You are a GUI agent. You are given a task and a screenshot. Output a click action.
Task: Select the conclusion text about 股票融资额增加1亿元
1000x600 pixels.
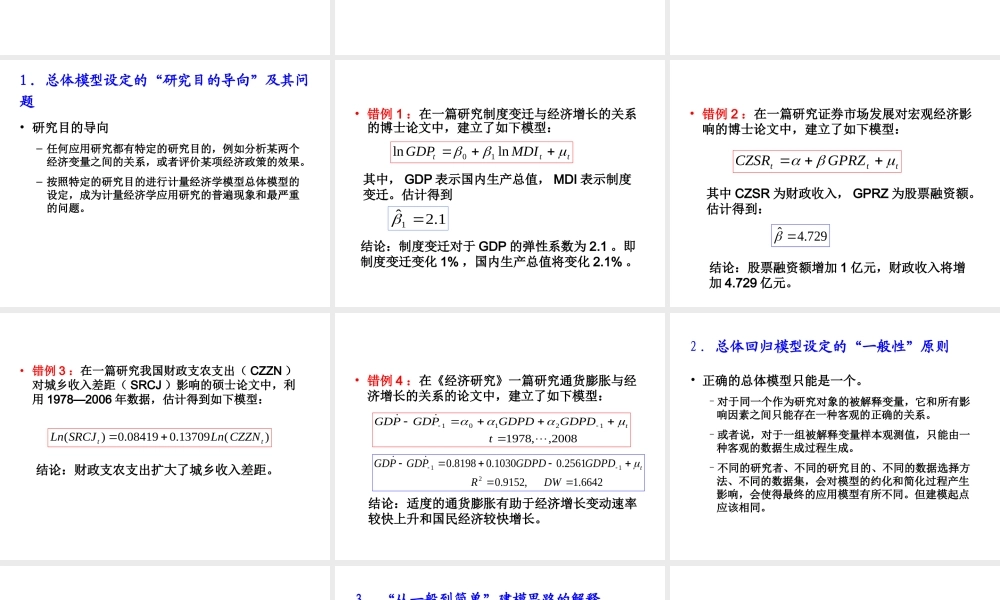tap(837, 275)
